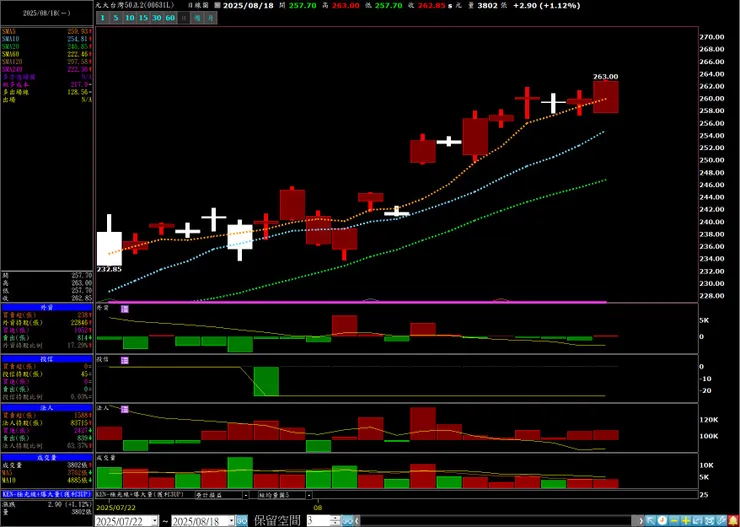Image resolution: width=740 pixels, height=527 pixels.
Task: Click the MA5 volume row
Action: coord(47,473)
